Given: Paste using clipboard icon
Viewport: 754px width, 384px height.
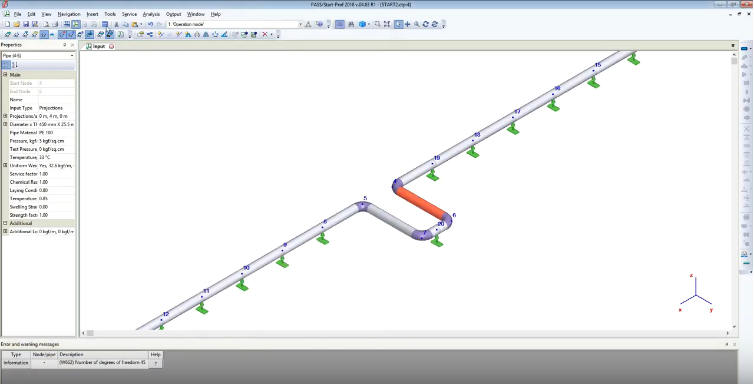Looking at the screenshot, I should pyautogui.click(x=135, y=24).
